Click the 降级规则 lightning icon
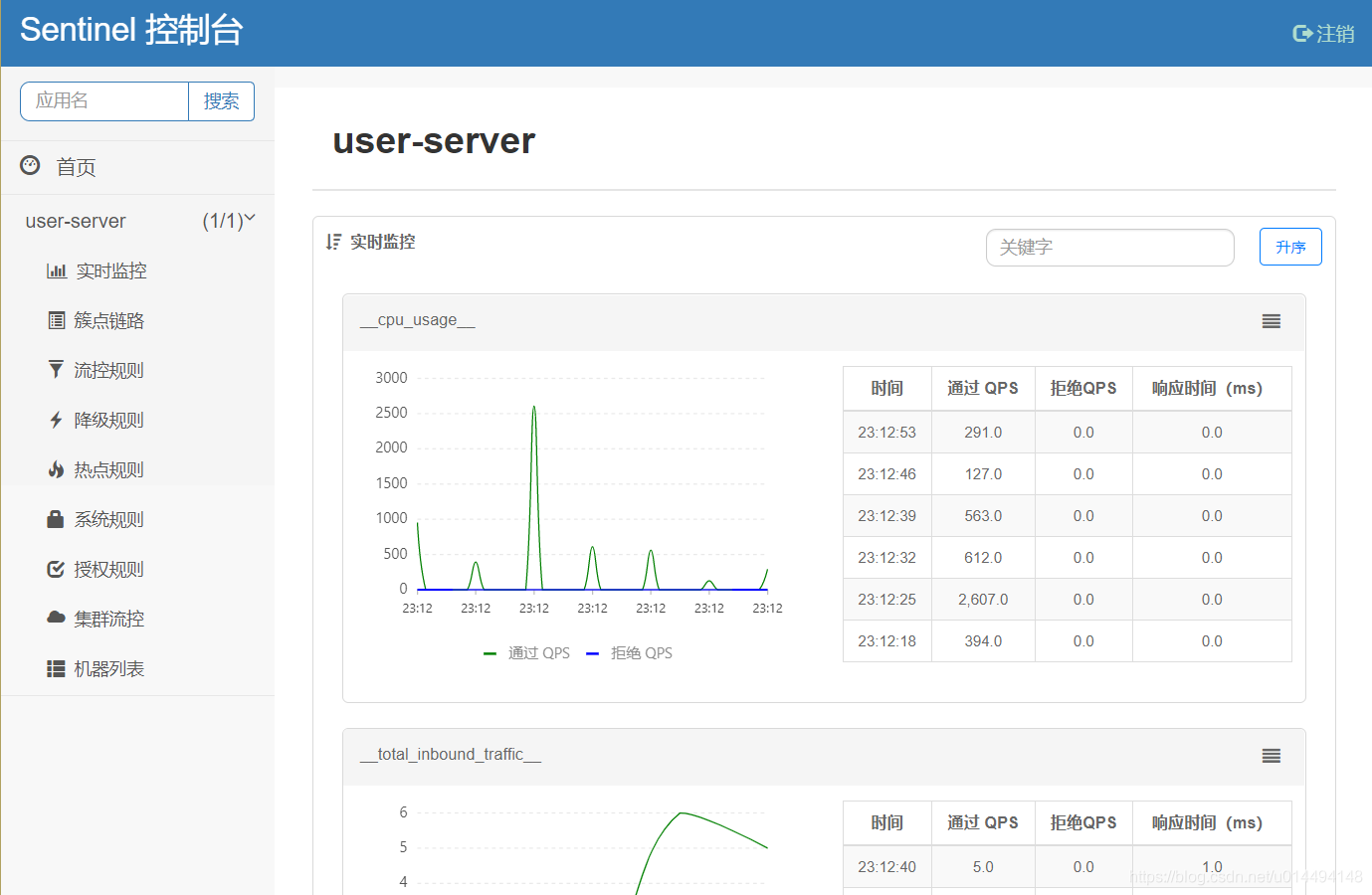Screen dimensions: 1372x895 point(56,420)
